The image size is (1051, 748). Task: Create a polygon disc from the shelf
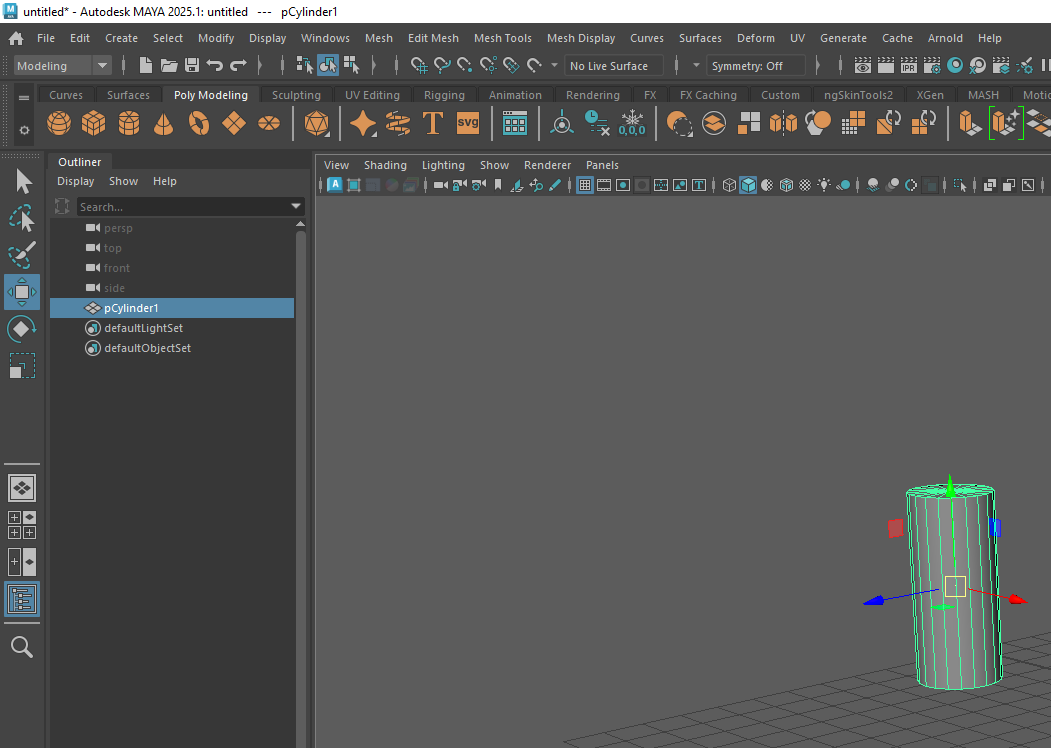(x=269, y=123)
